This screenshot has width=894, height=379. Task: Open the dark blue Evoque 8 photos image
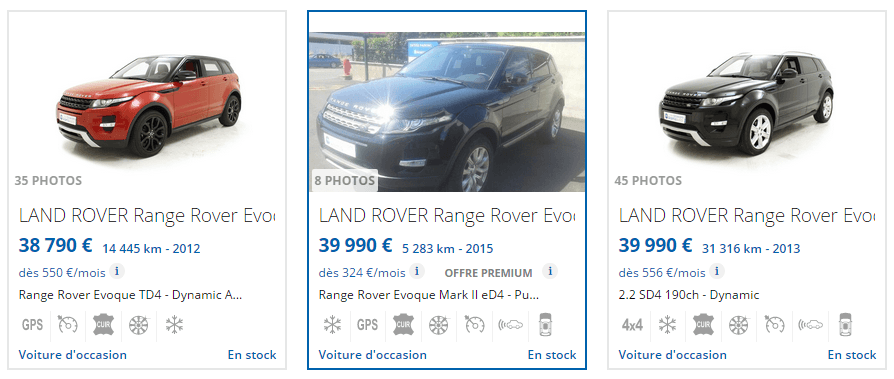(x=447, y=112)
